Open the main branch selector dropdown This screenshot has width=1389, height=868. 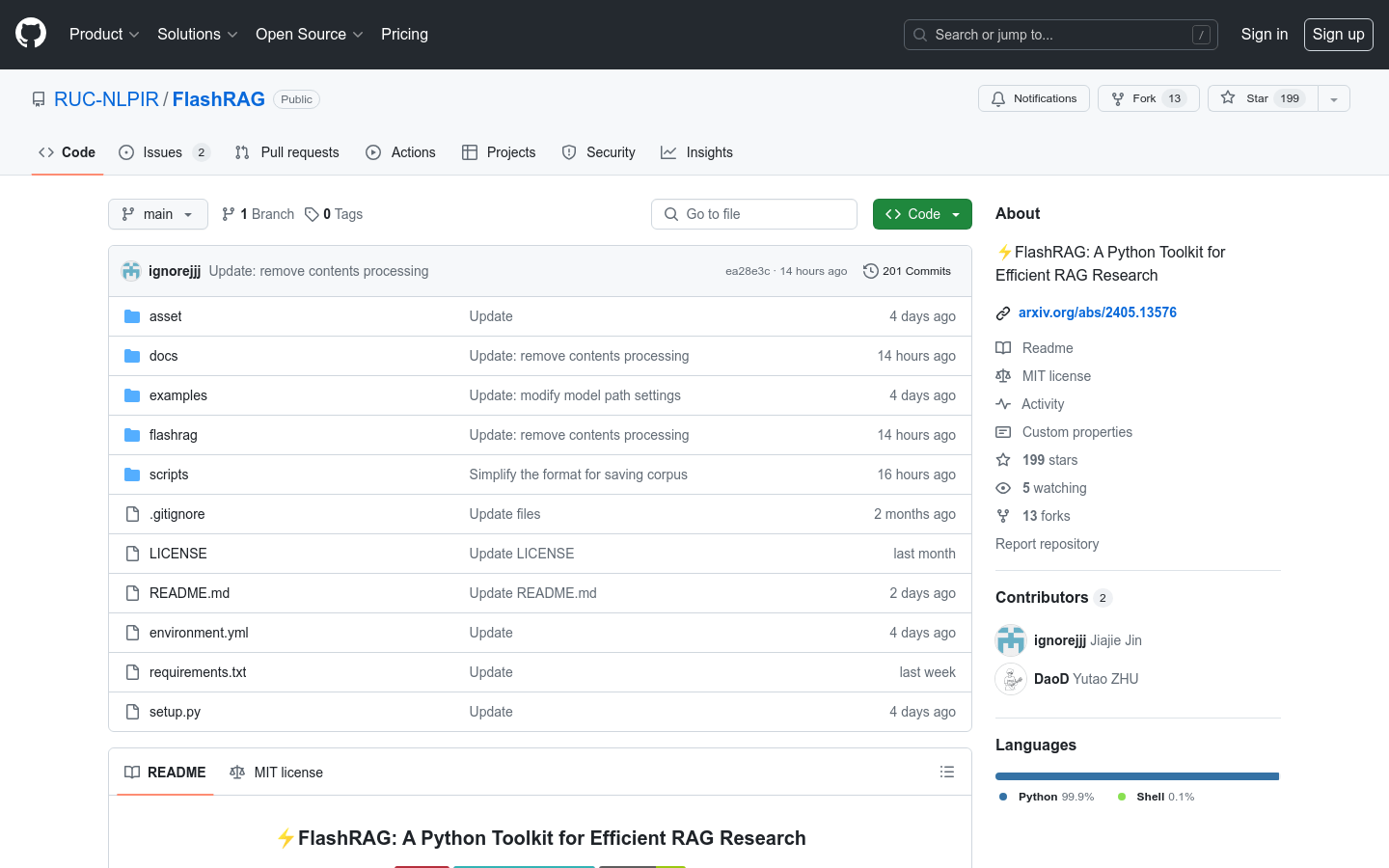point(158,214)
